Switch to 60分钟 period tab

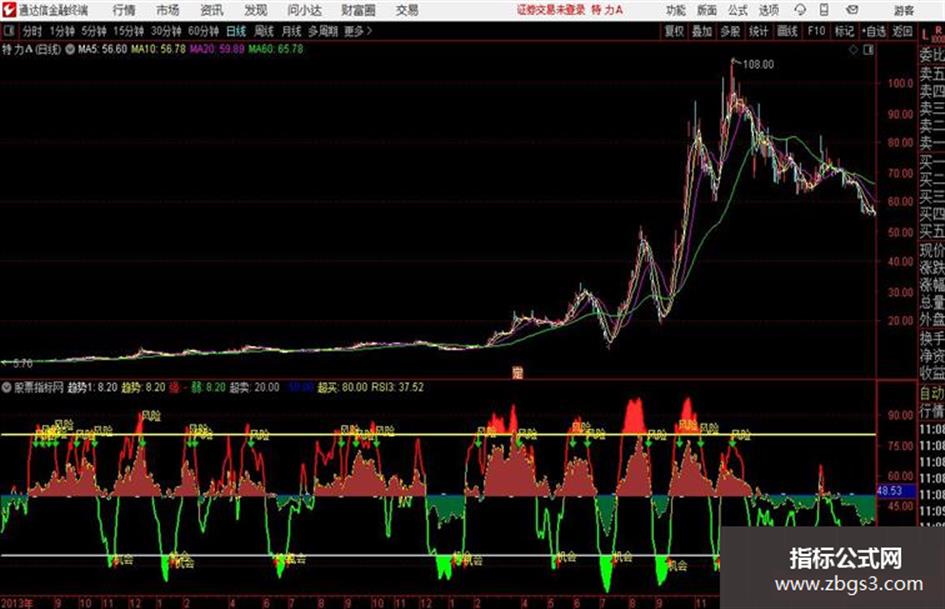[203, 31]
